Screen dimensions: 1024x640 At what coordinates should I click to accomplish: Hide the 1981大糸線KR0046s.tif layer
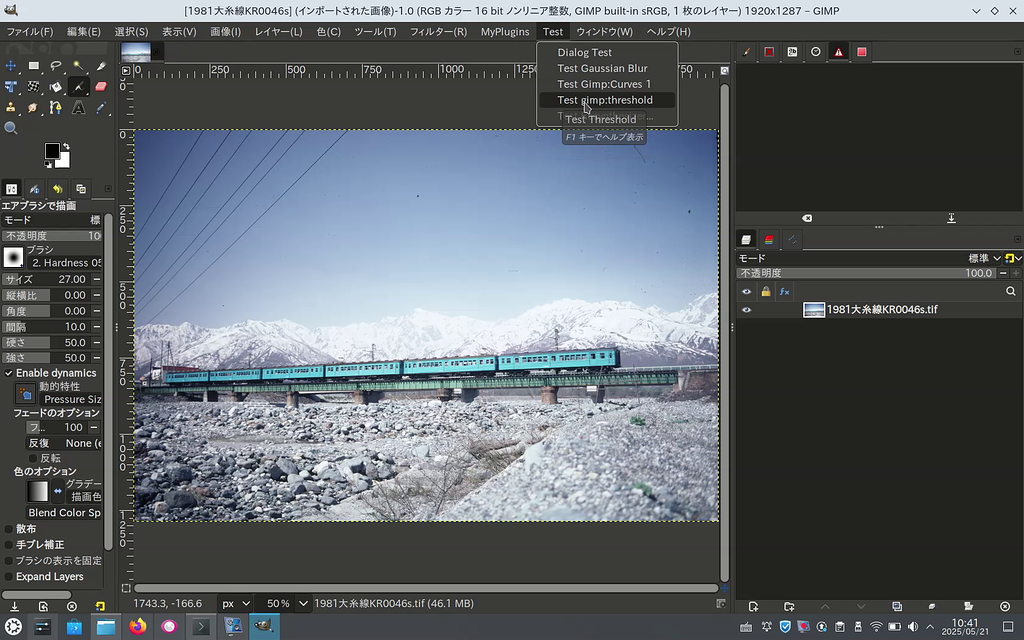tap(745, 309)
